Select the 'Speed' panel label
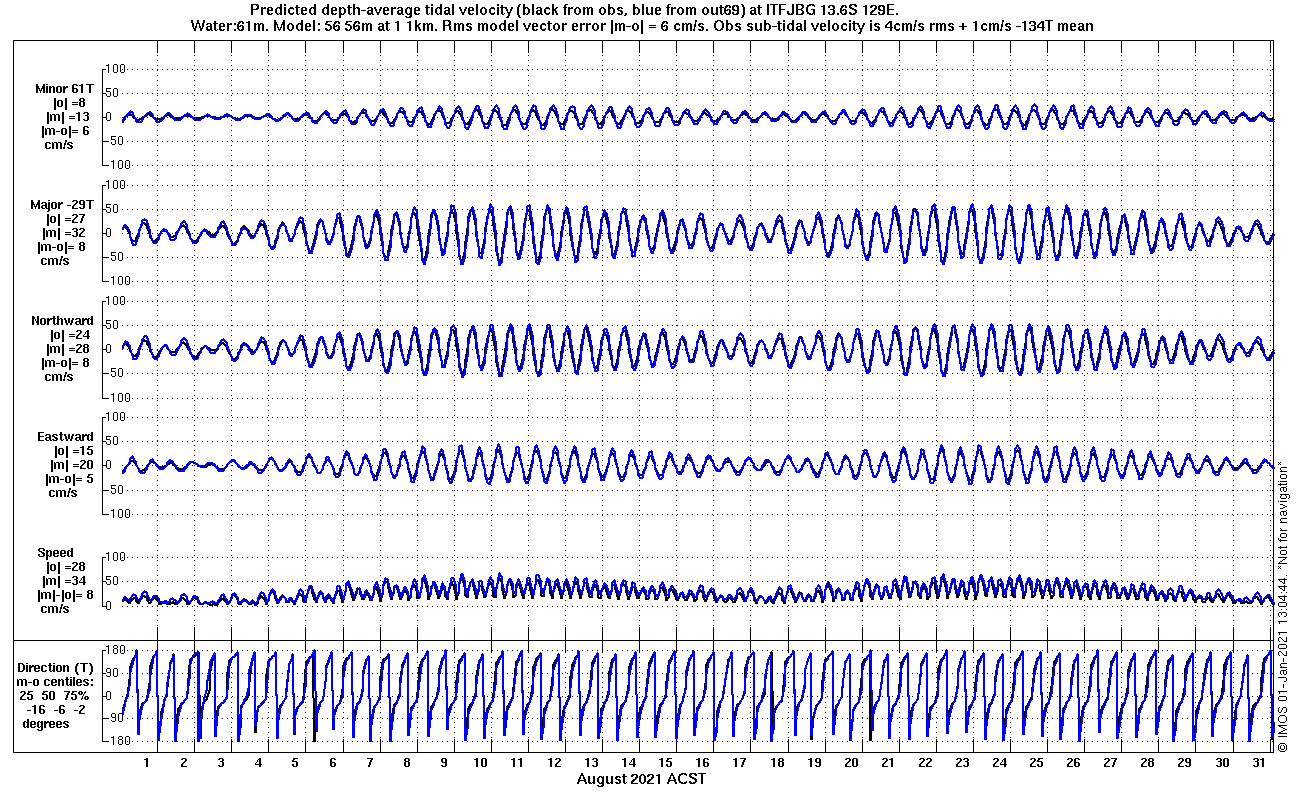This screenshot has width=1300, height=800. click(x=56, y=553)
